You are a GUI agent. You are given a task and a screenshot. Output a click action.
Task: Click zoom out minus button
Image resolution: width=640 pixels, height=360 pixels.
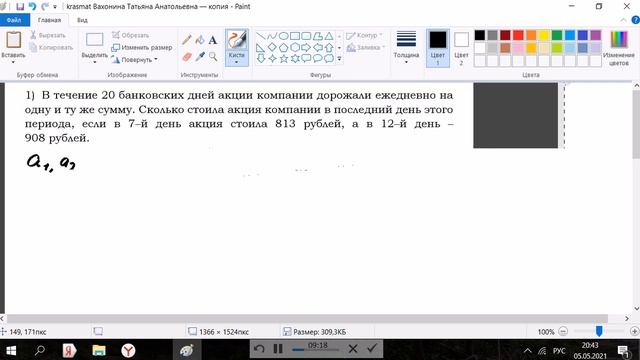563,331
